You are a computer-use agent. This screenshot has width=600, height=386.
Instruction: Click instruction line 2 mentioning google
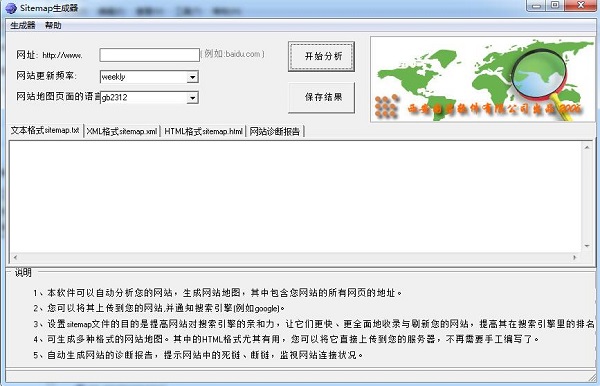[159, 308]
